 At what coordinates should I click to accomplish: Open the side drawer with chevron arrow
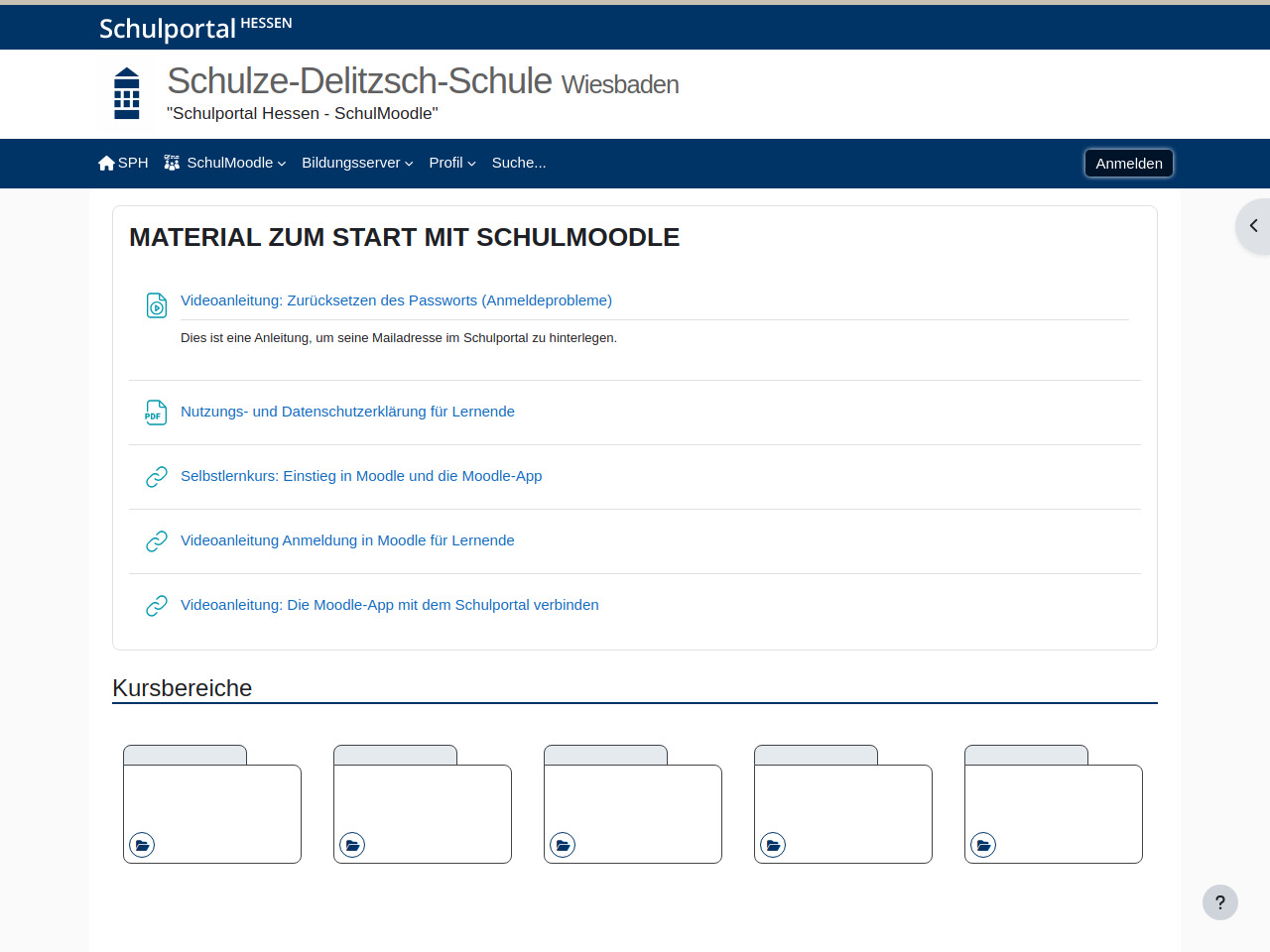[1253, 226]
